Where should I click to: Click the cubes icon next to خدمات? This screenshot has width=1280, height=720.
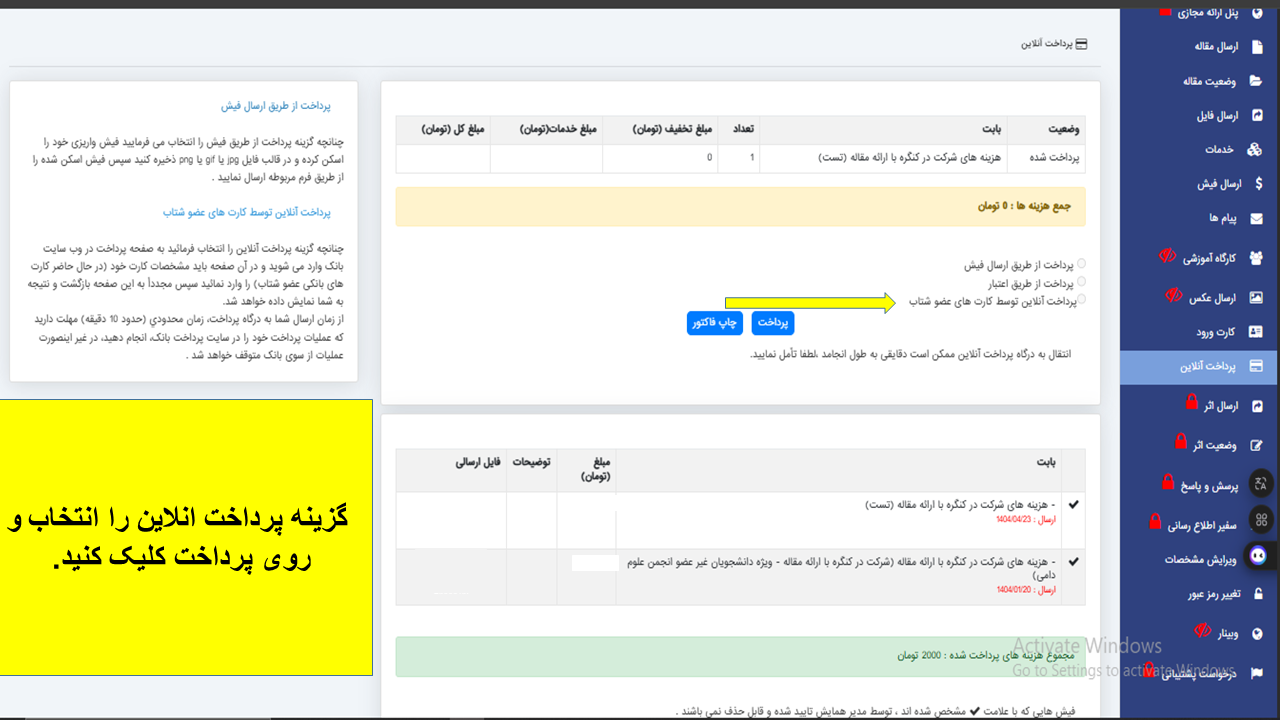tap(1255, 150)
